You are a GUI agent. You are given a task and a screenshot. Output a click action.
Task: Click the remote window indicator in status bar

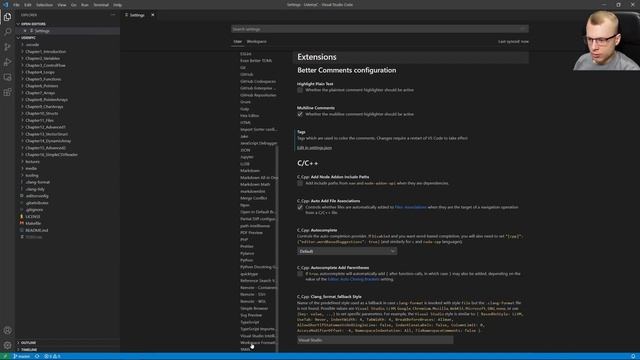point(5,356)
